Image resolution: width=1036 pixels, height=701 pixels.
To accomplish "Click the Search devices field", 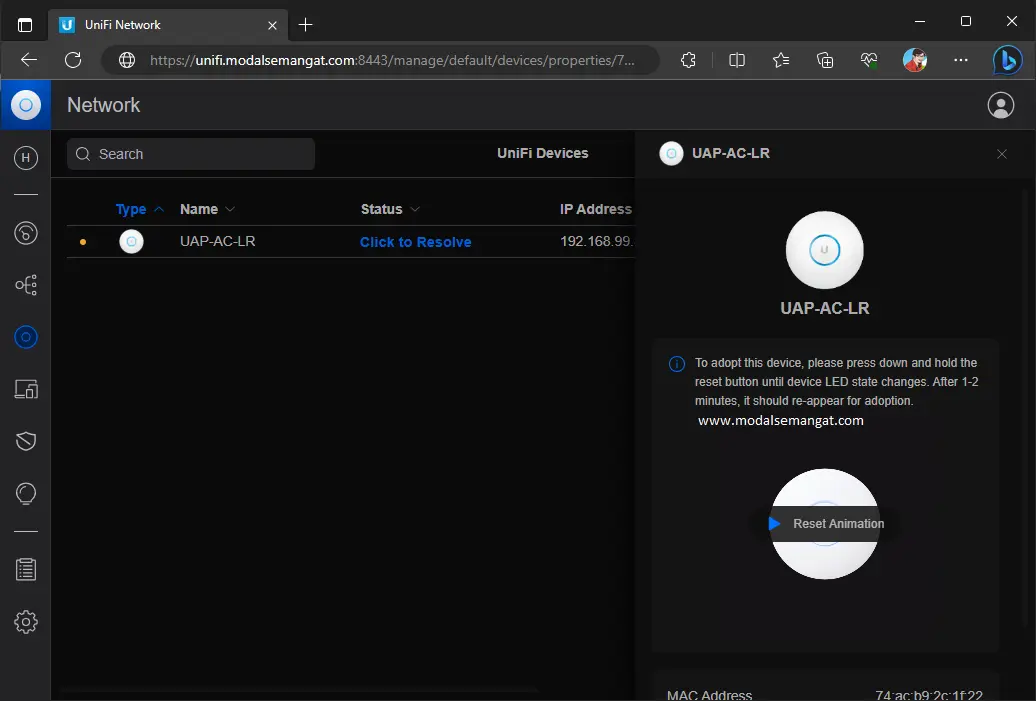I will point(190,154).
